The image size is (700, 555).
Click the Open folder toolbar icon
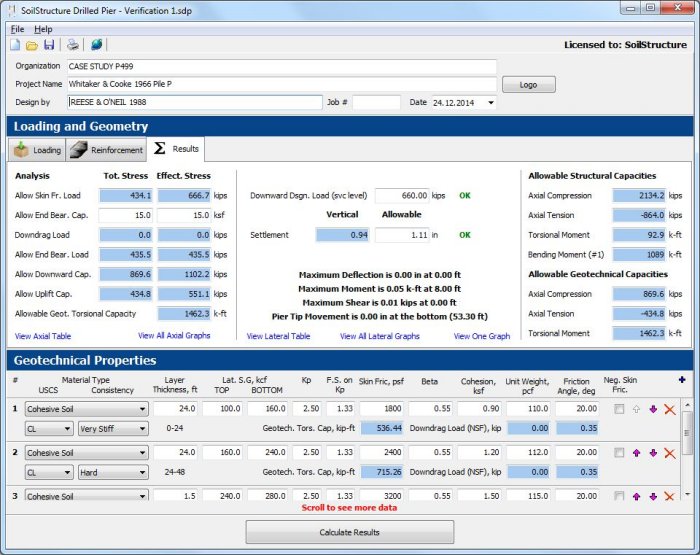[32, 45]
